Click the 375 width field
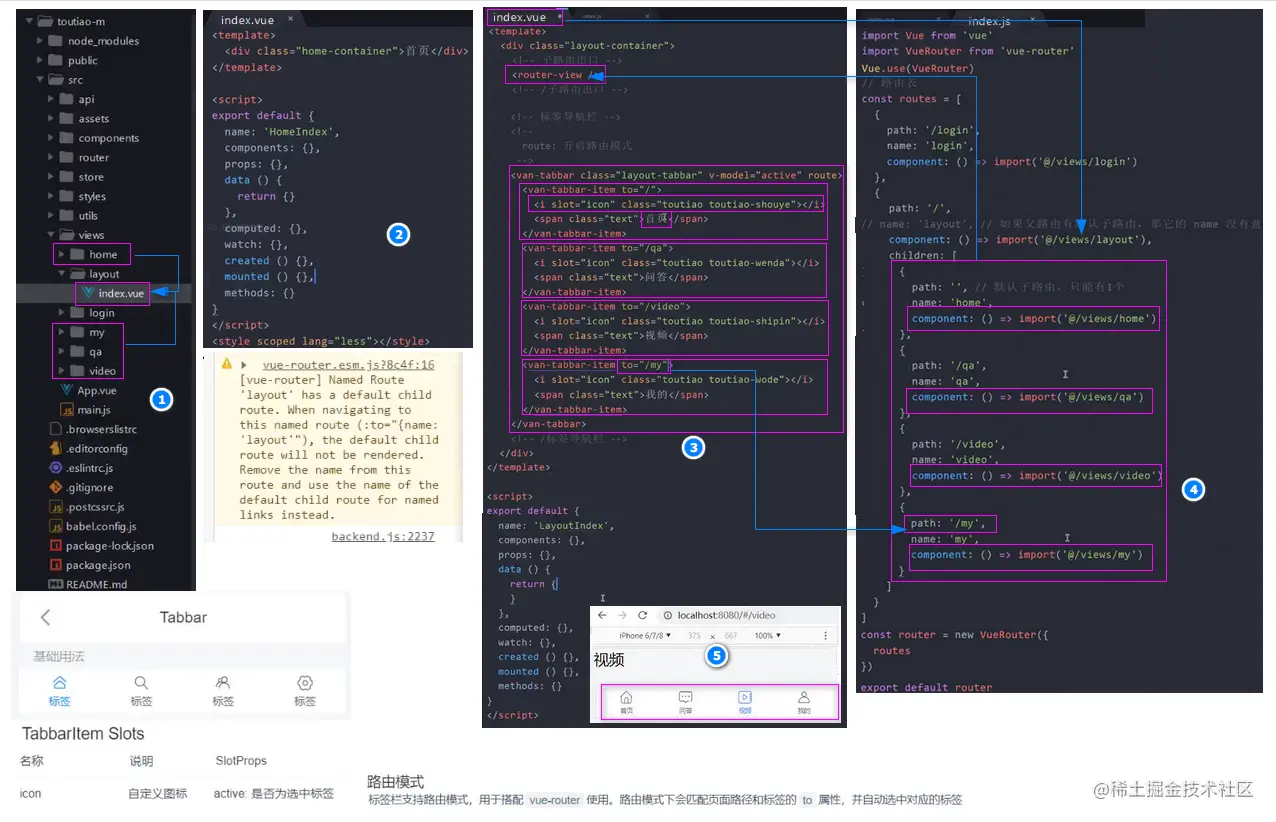The image size is (1276, 822). [x=694, y=636]
